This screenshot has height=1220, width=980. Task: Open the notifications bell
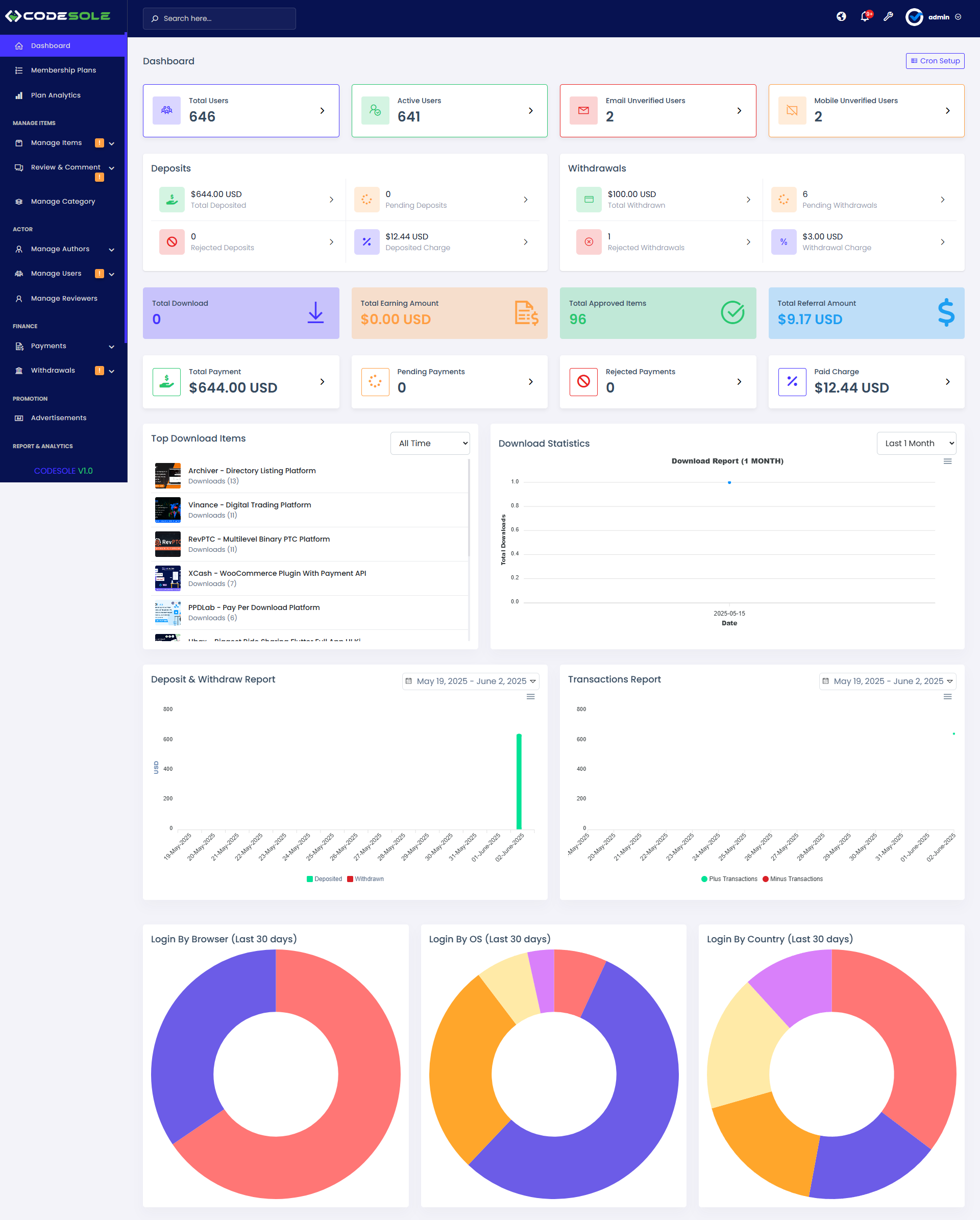[x=865, y=17]
